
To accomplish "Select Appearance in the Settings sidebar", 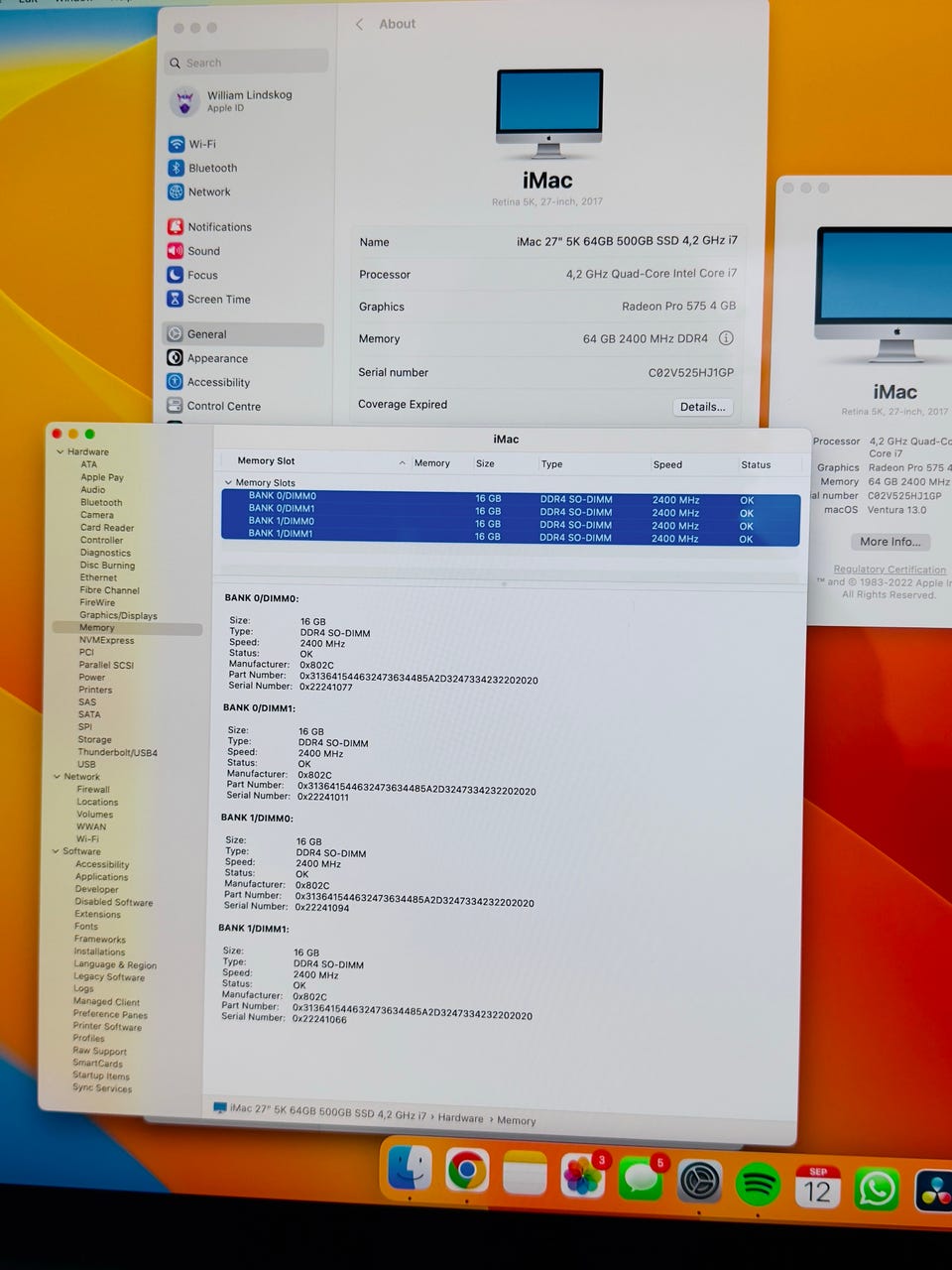I will 217,358.
